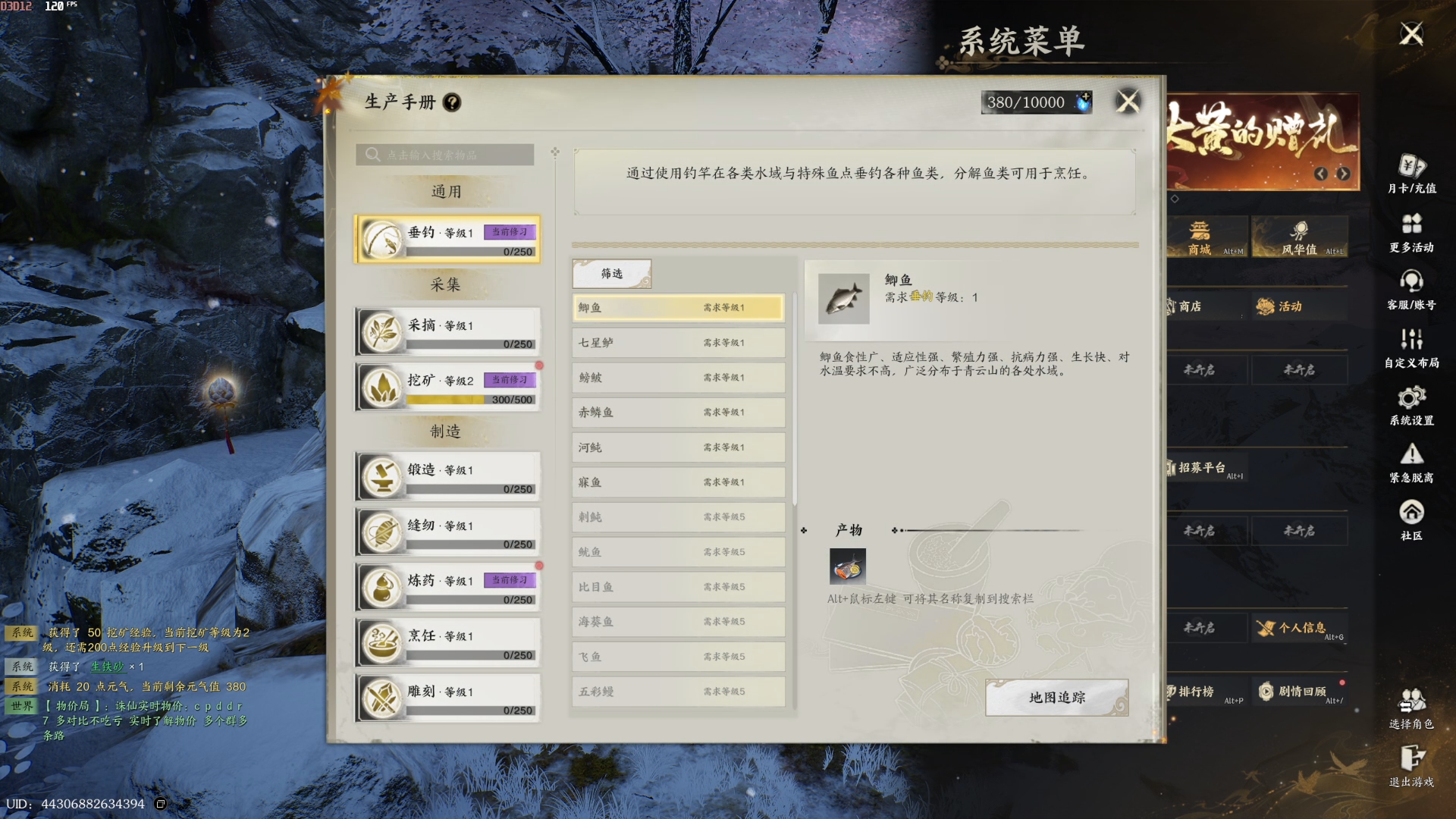The width and height of the screenshot is (1456, 819).
Task: Click the 产物 fish dish item thumbnail
Action: 848,566
